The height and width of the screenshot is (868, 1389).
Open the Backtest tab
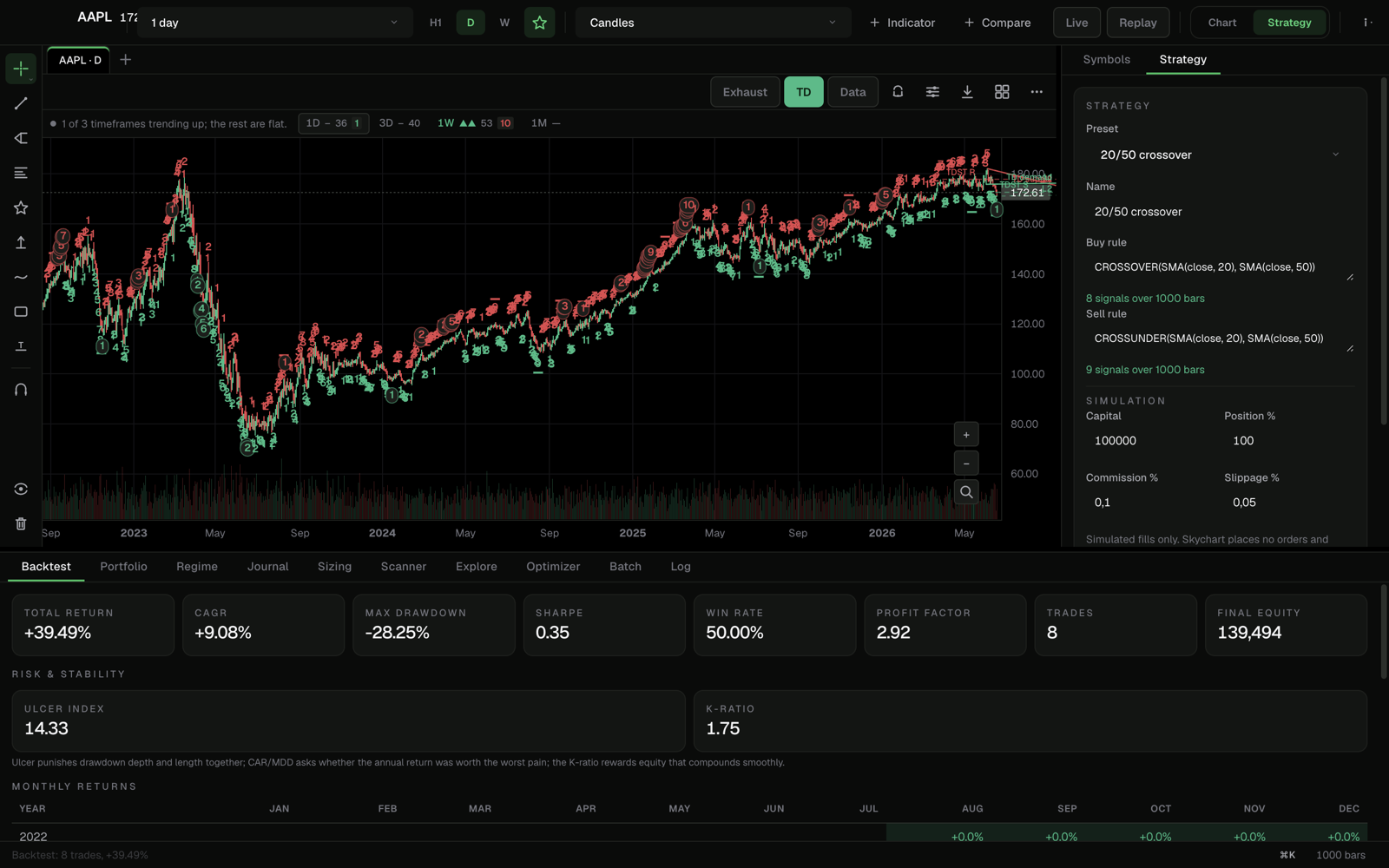(46, 566)
